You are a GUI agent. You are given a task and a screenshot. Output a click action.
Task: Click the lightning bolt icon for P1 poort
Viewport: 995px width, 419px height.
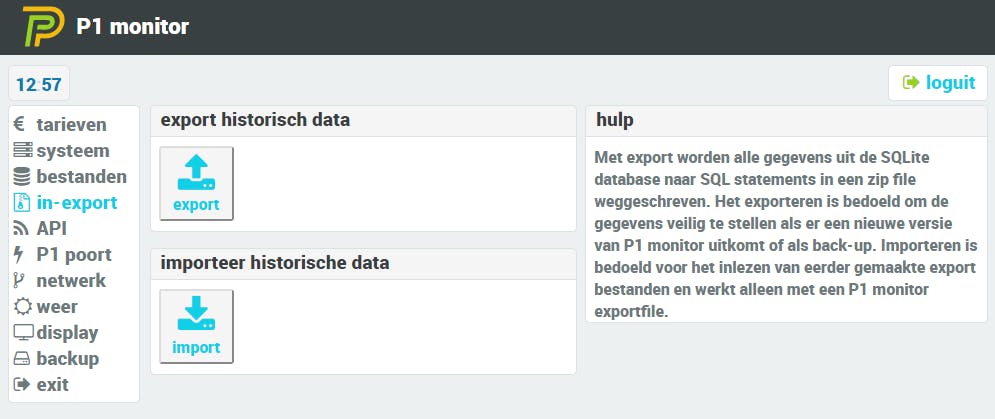[x=20, y=255]
